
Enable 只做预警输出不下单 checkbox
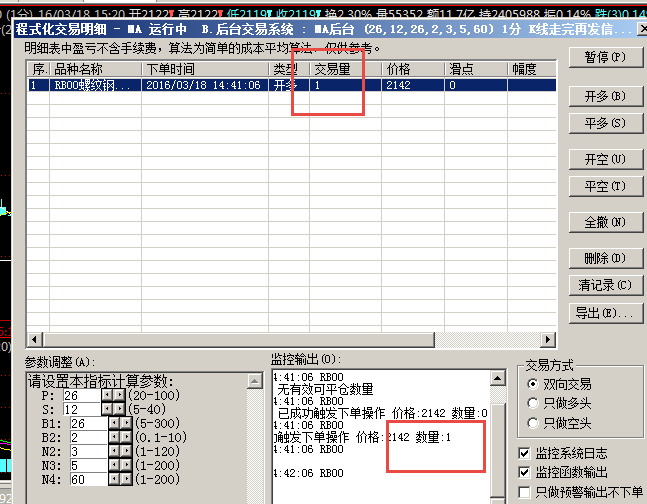[x=526, y=492]
